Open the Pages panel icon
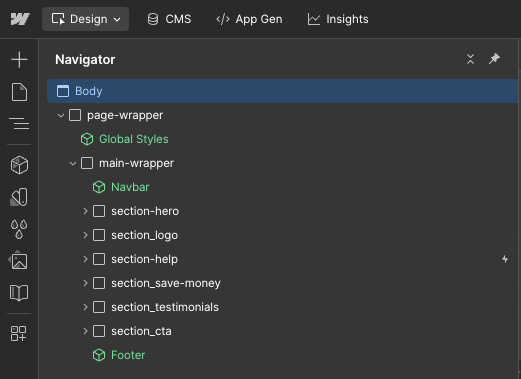 click(x=19, y=92)
